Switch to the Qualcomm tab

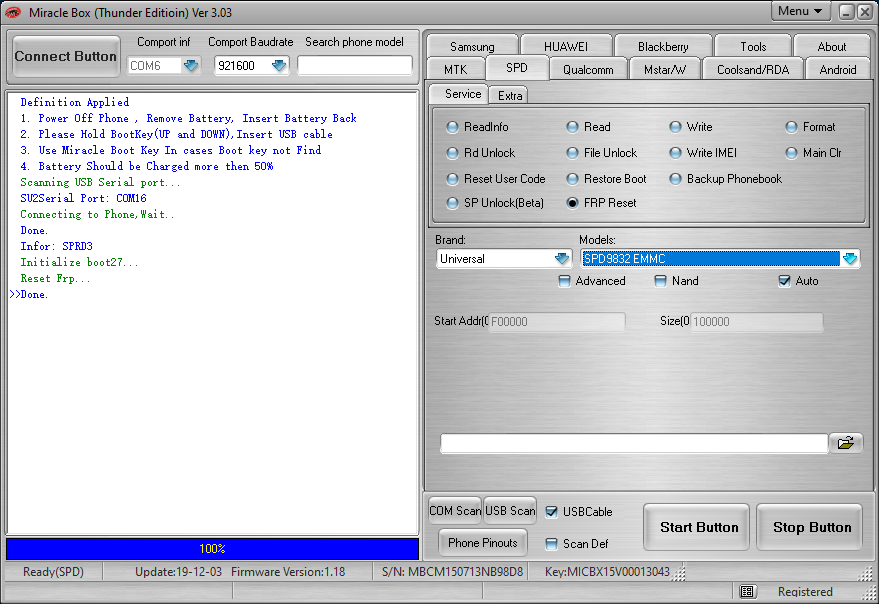point(588,70)
